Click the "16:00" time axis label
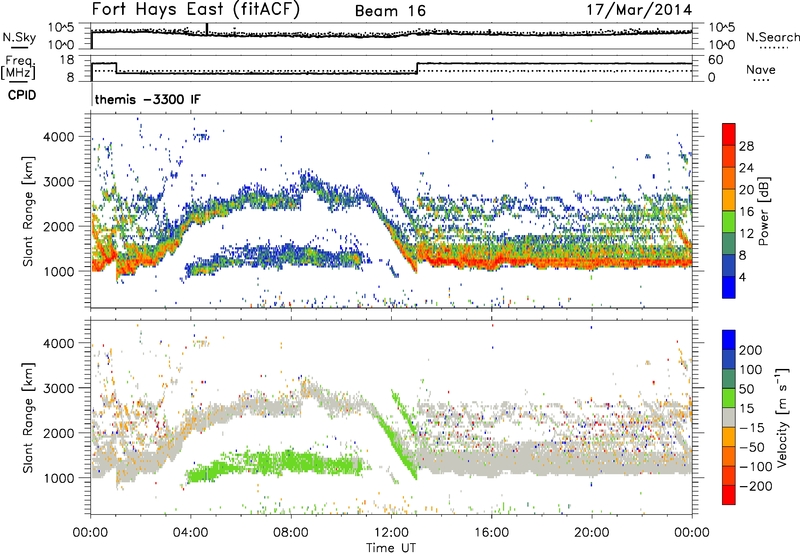 (491, 533)
